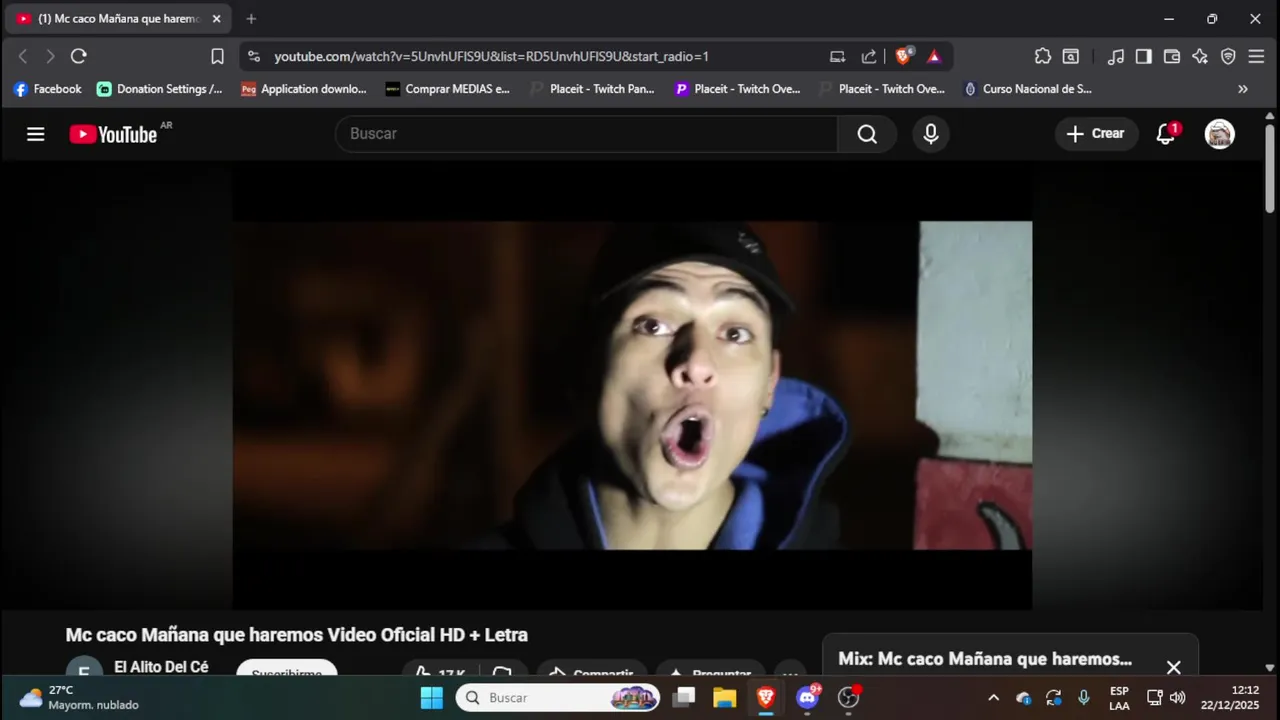Open YouTube notifications bell
Image resolution: width=1280 pixels, height=720 pixels.
tap(1165, 134)
